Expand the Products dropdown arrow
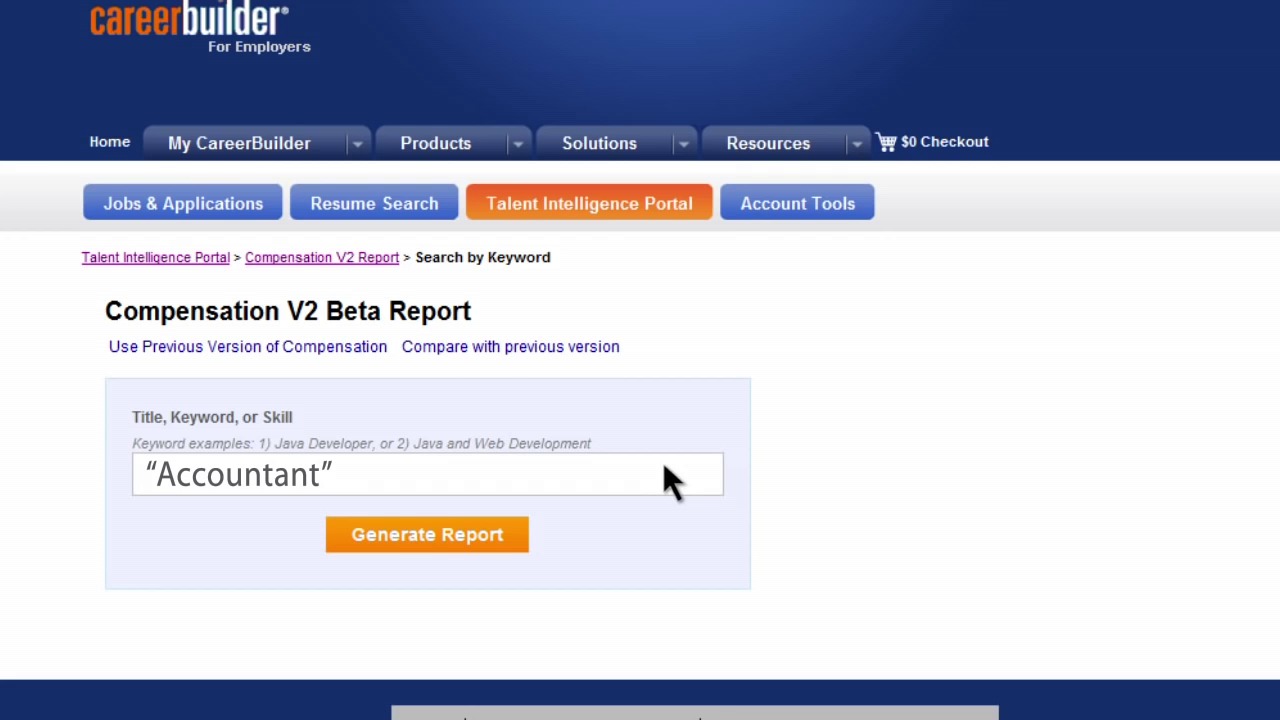 [518, 143]
